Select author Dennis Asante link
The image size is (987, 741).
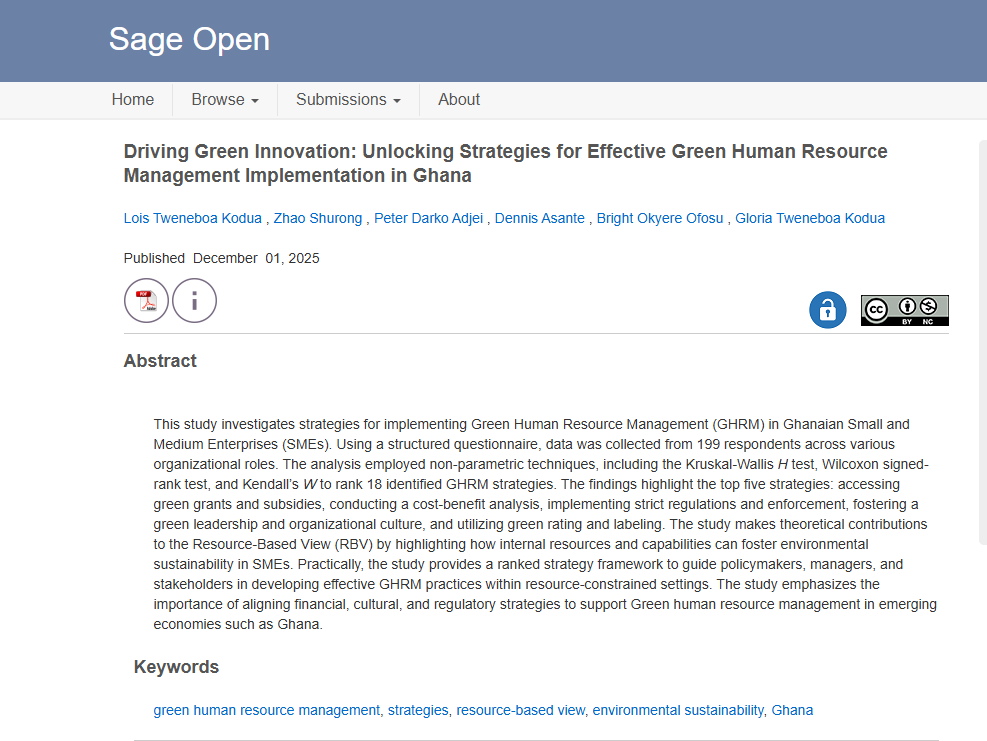539,218
